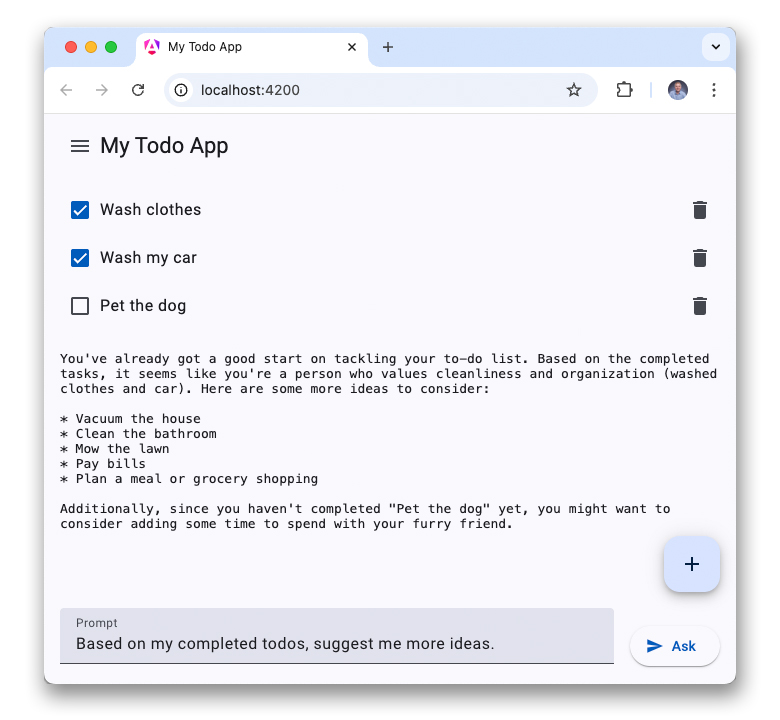Delete the Pet the dog todo
This screenshot has height=720, width=780.
[700, 306]
